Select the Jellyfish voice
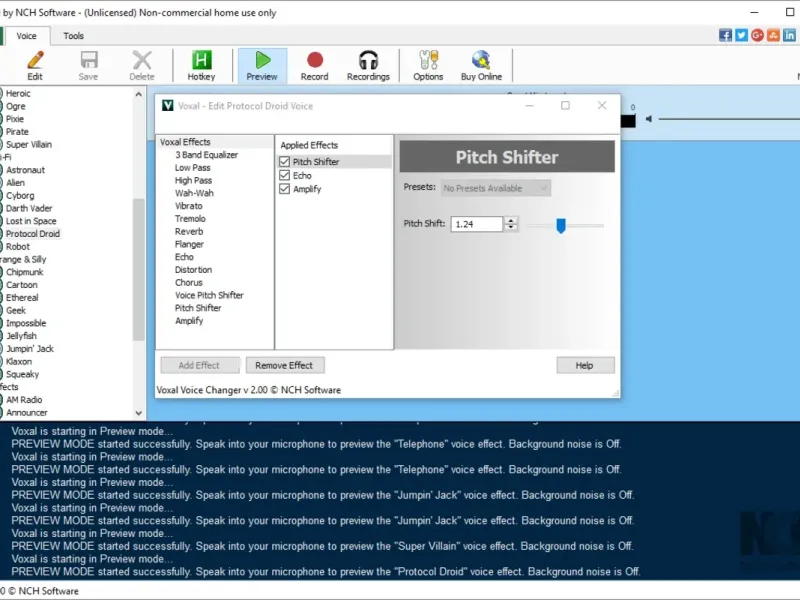The image size is (800, 600). (21, 336)
